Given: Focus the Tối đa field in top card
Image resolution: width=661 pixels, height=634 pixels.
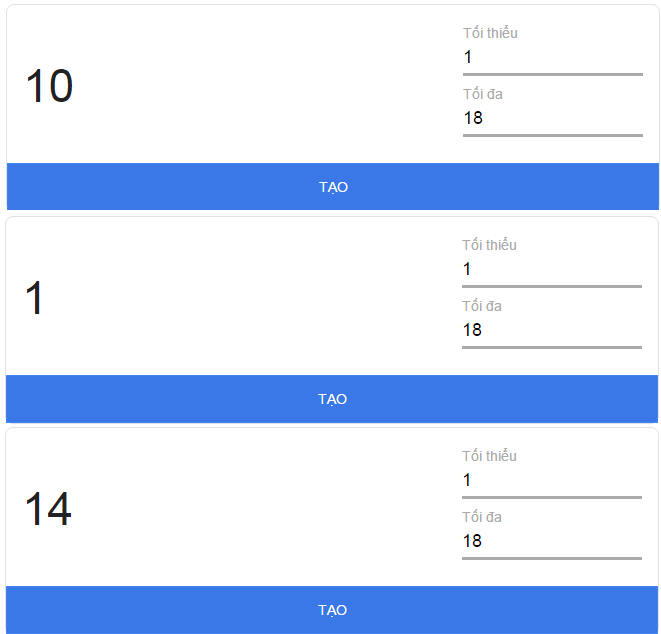Looking at the screenshot, I should click(x=552, y=118).
